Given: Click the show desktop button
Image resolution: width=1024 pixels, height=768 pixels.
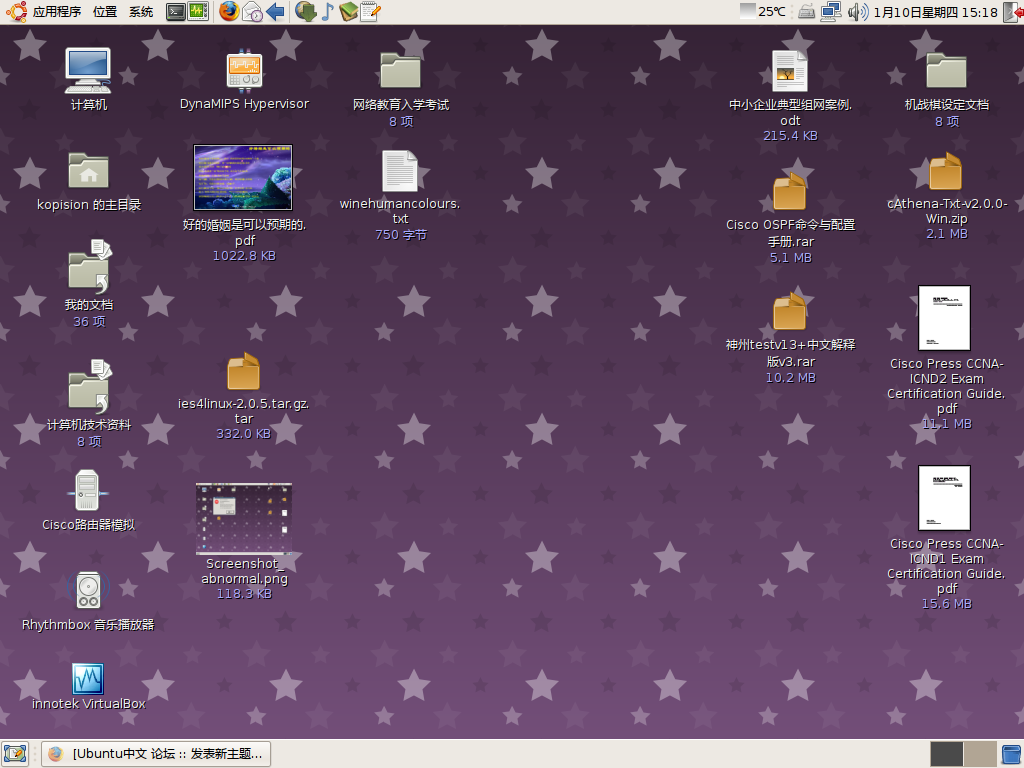Looking at the screenshot, I should click(x=15, y=754).
